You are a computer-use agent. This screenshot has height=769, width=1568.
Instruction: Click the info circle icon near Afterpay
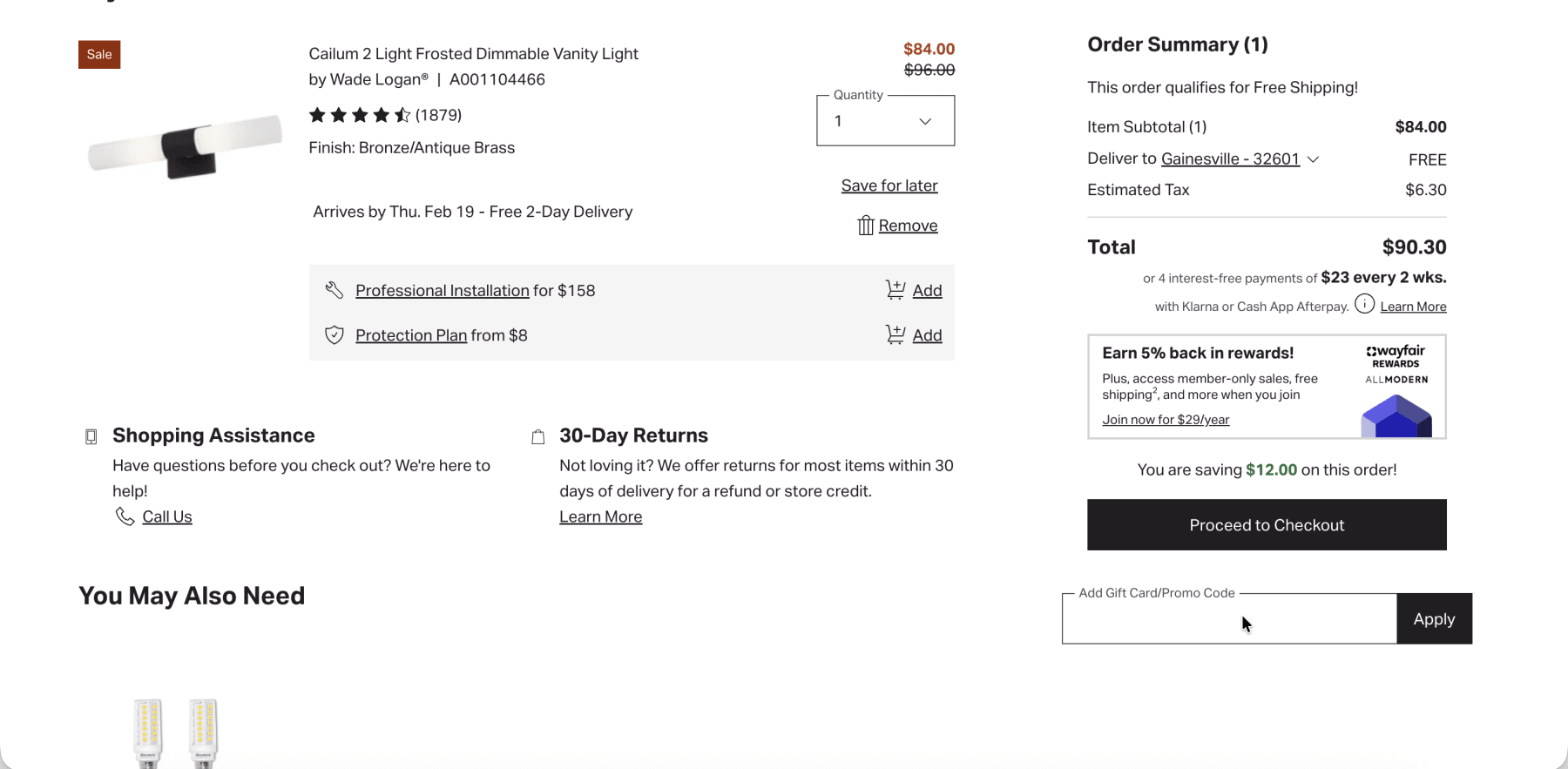1364,304
